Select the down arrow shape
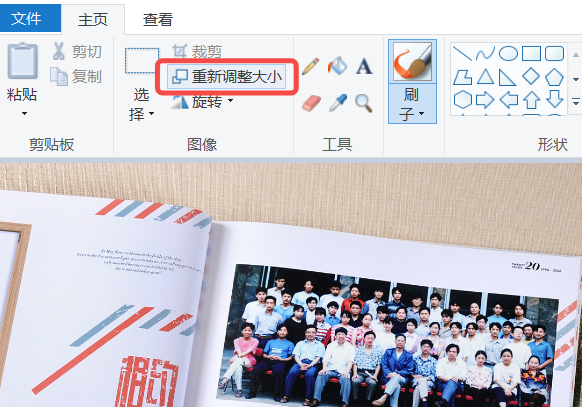The image size is (582, 407). point(555,99)
